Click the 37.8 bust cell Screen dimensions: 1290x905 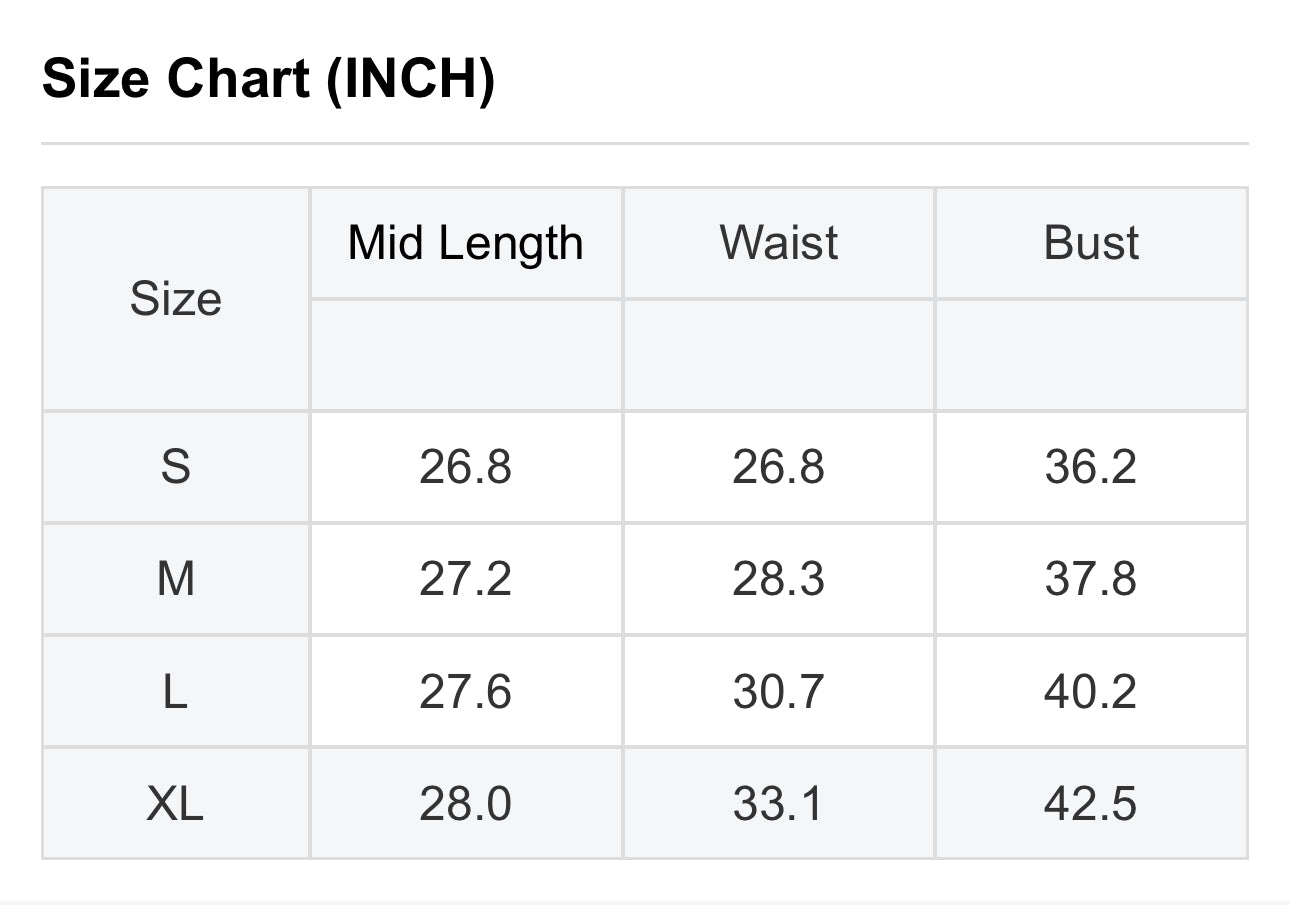1091,579
